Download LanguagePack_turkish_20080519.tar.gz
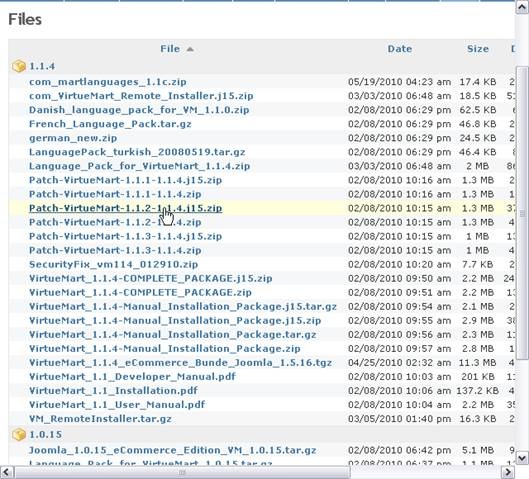This screenshot has height=479, width=529. (x=137, y=152)
